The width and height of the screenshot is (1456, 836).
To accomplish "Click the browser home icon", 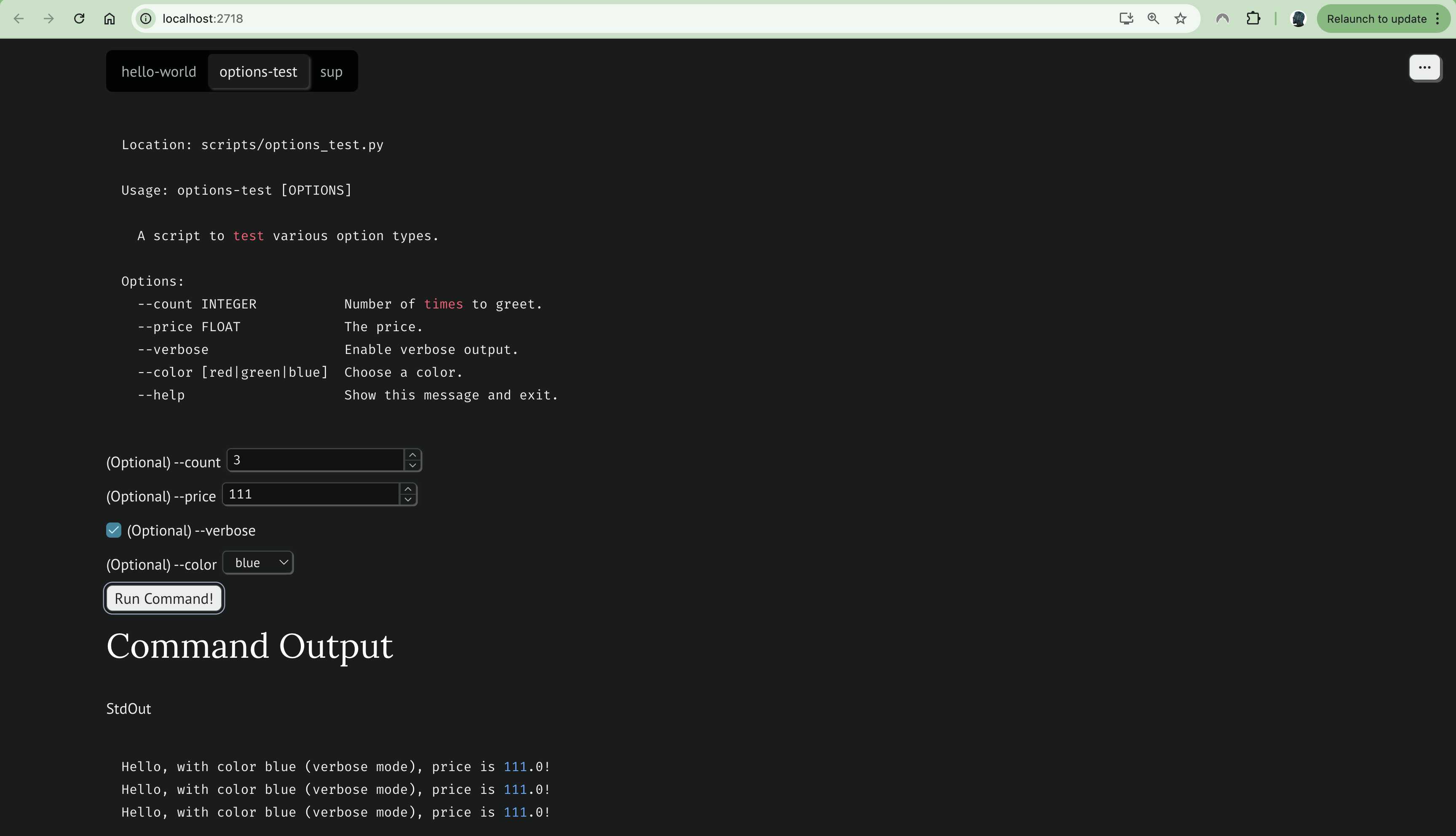I will pos(109,19).
